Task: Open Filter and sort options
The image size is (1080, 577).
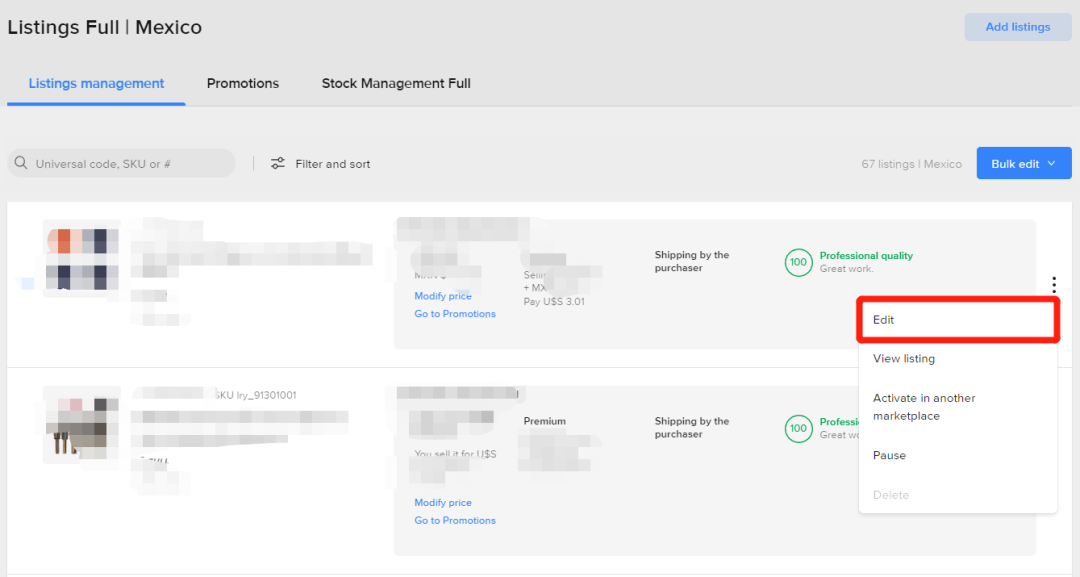Action: pos(332,164)
